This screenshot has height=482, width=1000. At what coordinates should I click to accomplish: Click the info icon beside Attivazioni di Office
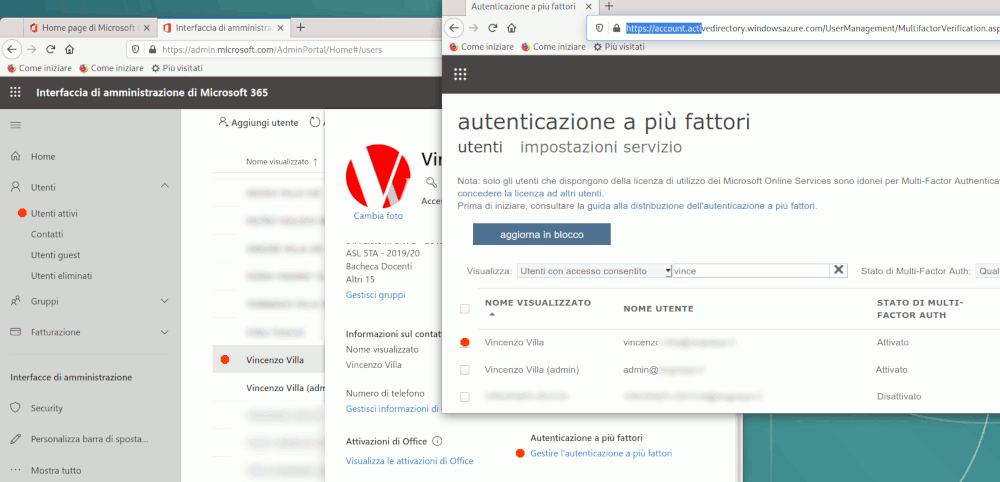pos(437,441)
